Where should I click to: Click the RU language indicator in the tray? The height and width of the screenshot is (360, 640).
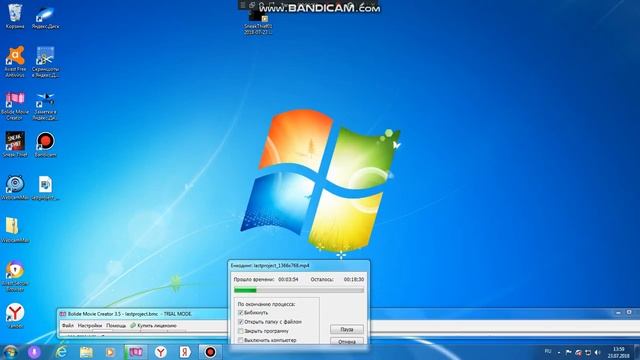click(x=548, y=351)
